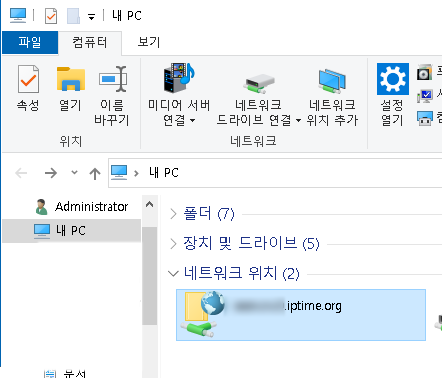Switch to the View (보기) tab

click(x=149, y=42)
